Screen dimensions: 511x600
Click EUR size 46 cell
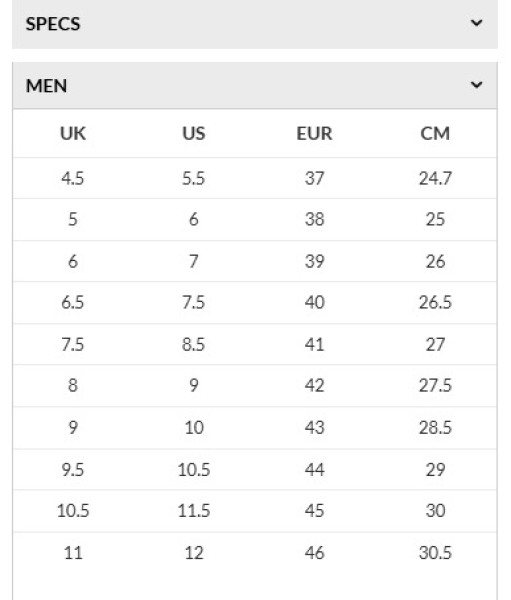(314, 553)
